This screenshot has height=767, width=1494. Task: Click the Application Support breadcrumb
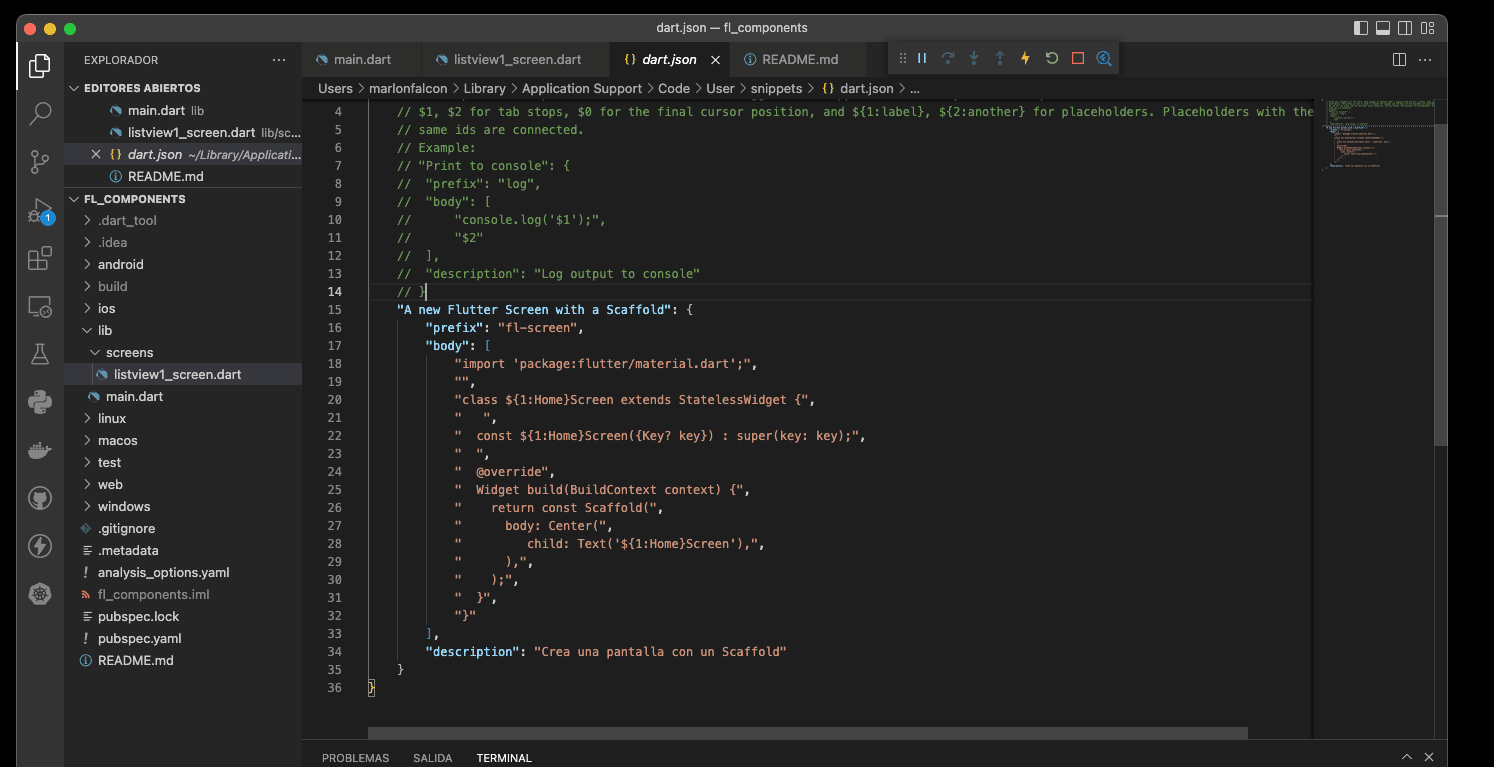pos(582,88)
